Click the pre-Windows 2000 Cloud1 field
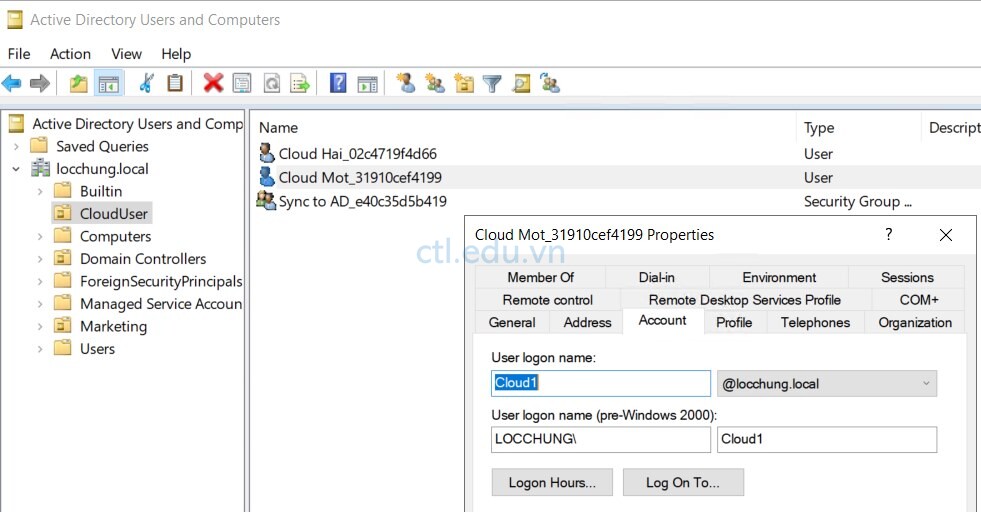Viewport: 981px width, 512px height. tap(826, 439)
